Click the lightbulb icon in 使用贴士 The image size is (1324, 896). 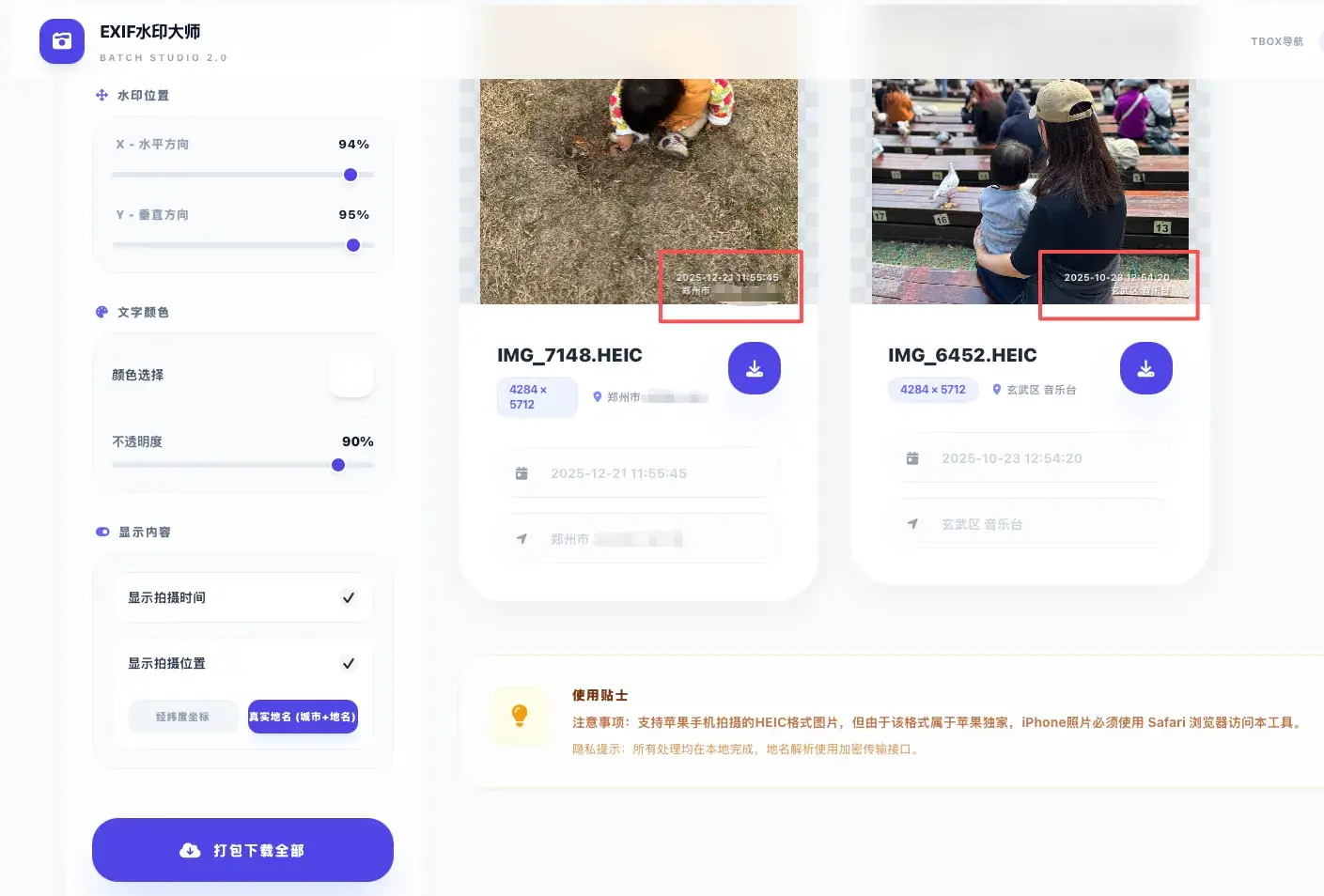coord(519,716)
